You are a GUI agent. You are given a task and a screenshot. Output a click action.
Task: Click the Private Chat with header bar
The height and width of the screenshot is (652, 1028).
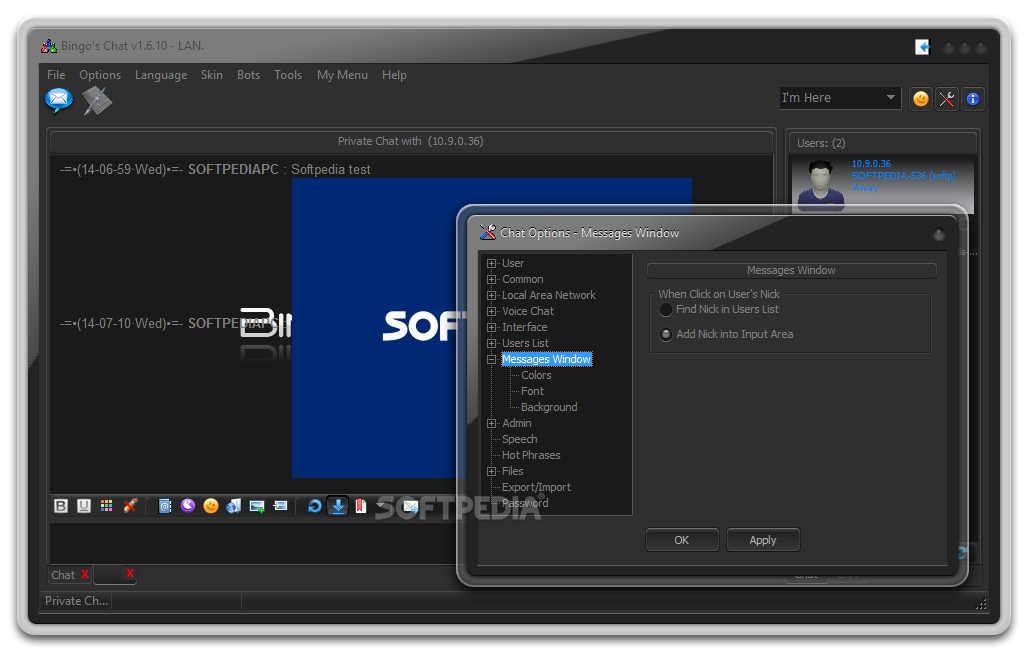(411, 141)
